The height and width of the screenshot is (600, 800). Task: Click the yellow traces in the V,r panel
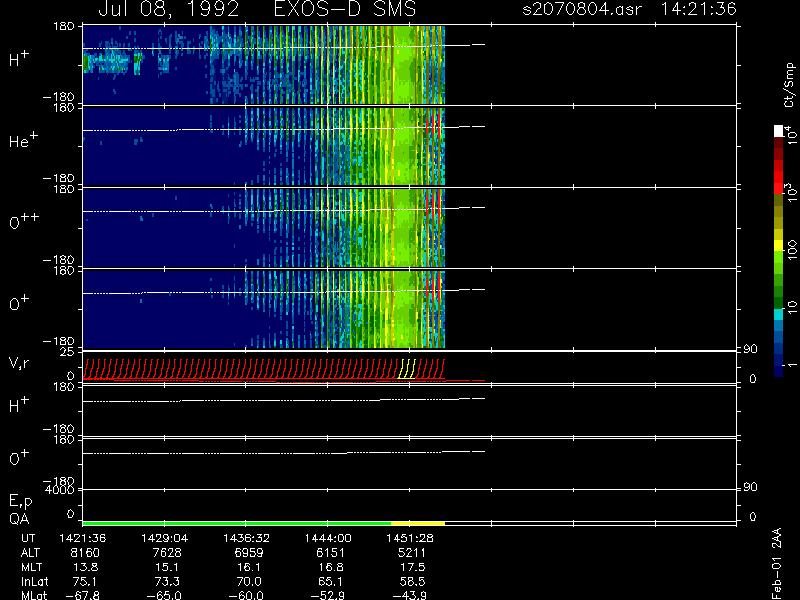[407, 368]
